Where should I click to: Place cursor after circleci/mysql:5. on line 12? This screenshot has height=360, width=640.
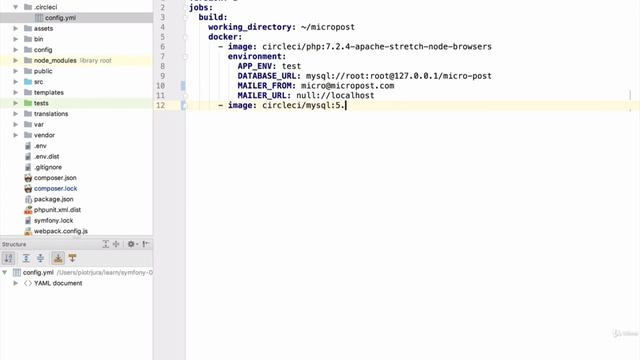(346, 105)
